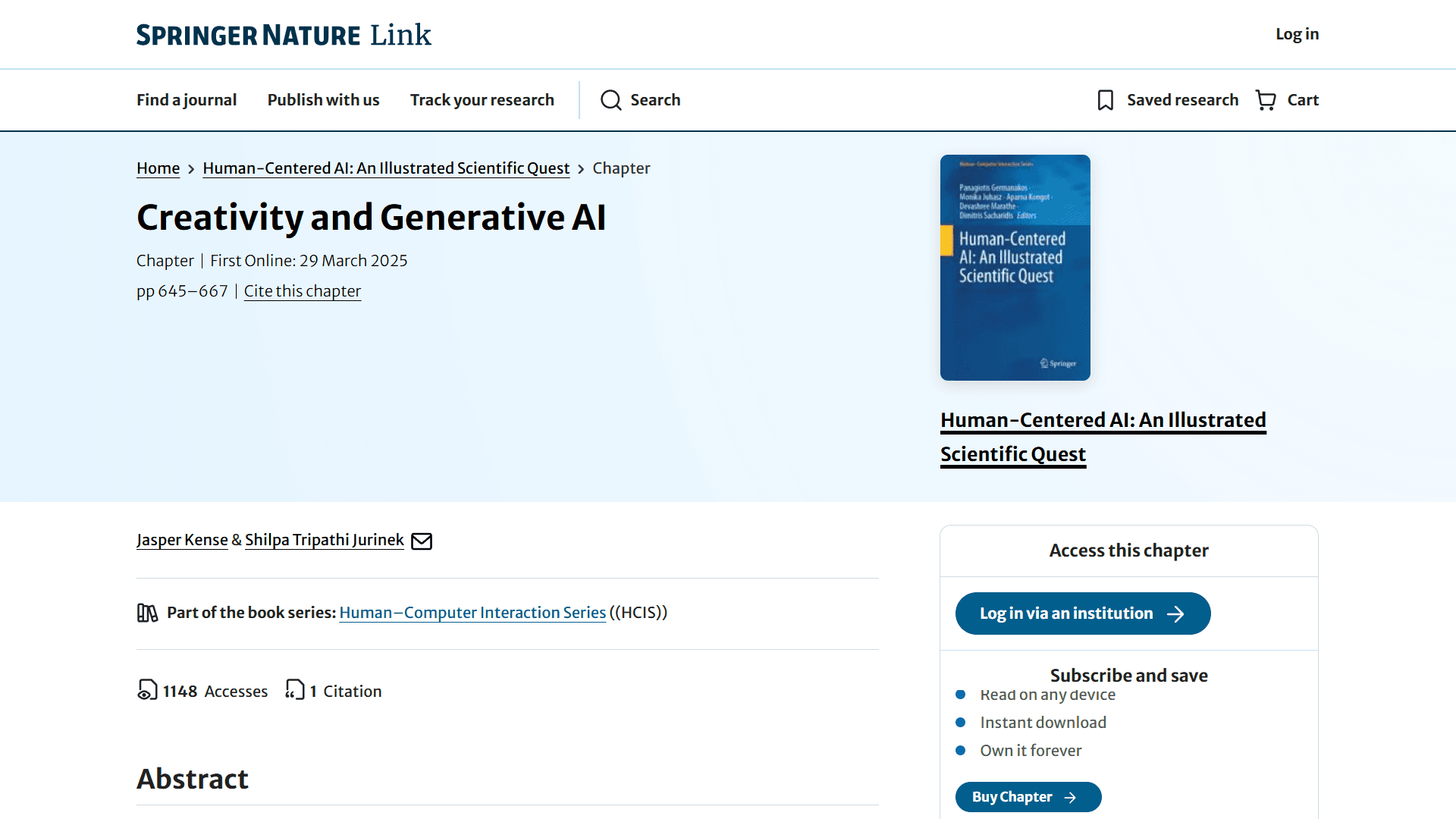Open Cite this chapter
Image resolution: width=1456 pixels, height=819 pixels.
coord(302,290)
